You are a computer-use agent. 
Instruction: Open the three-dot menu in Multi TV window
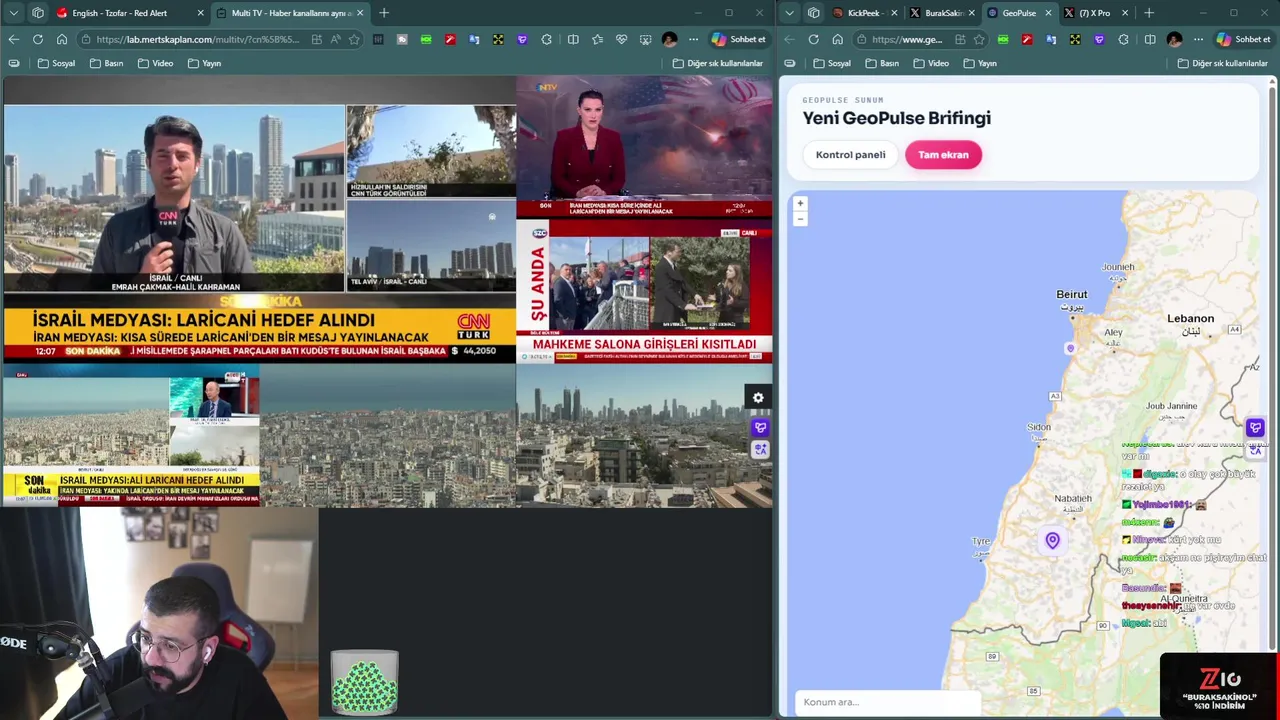693,39
